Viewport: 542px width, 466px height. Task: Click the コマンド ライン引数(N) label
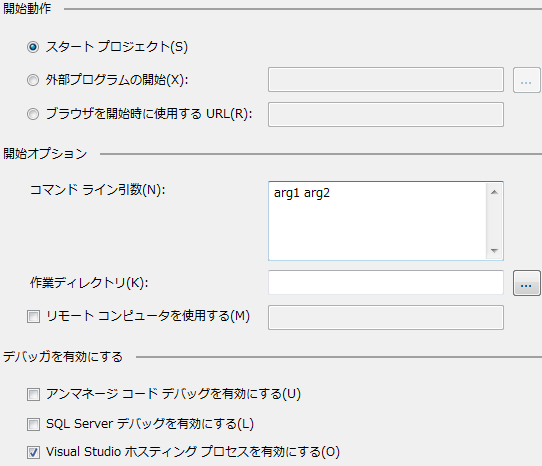click(x=98, y=189)
